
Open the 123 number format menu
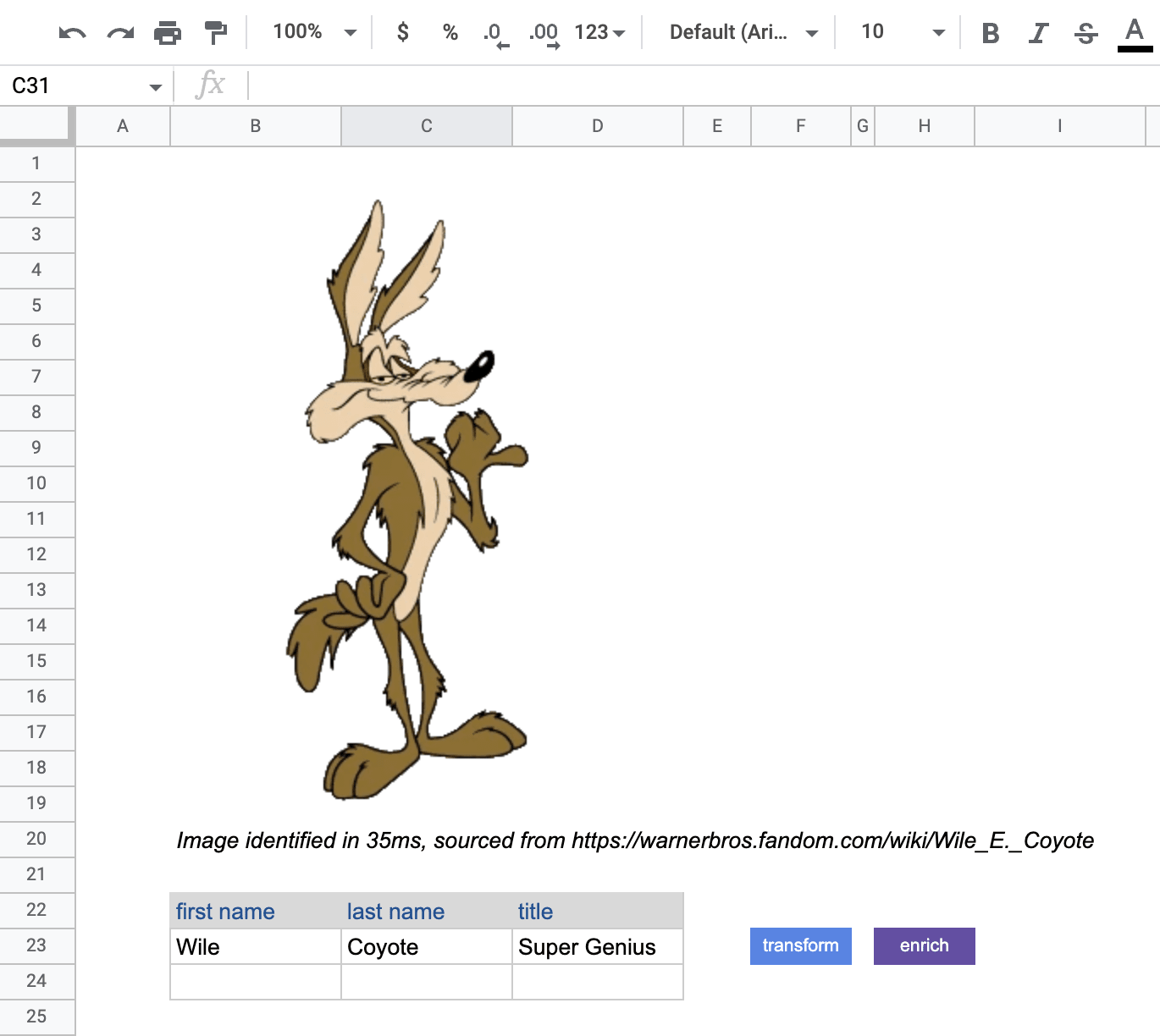pos(599,32)
